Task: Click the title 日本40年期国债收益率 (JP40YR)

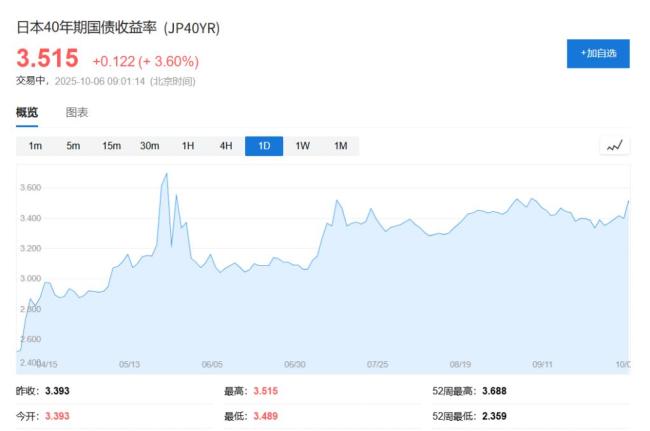Action: pos(118,28)
